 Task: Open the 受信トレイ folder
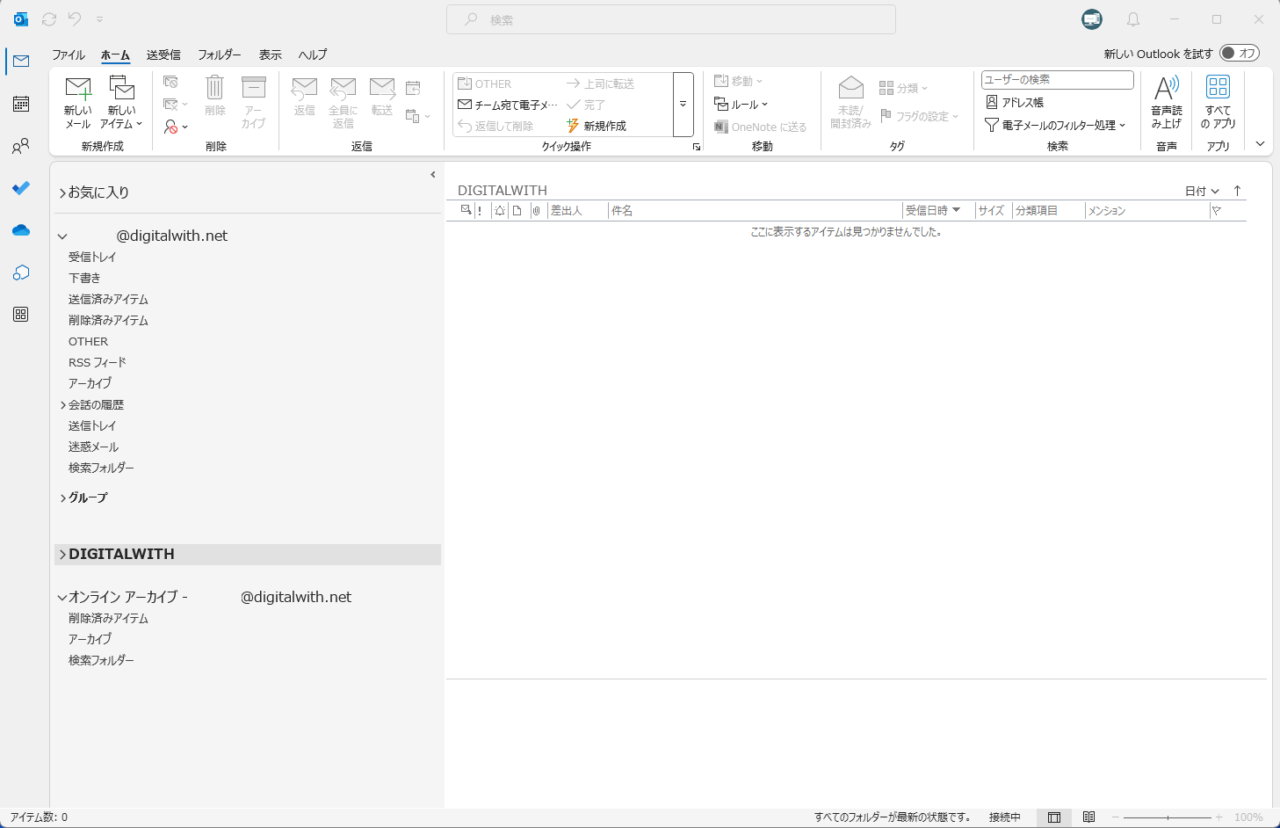click(92, 256)
